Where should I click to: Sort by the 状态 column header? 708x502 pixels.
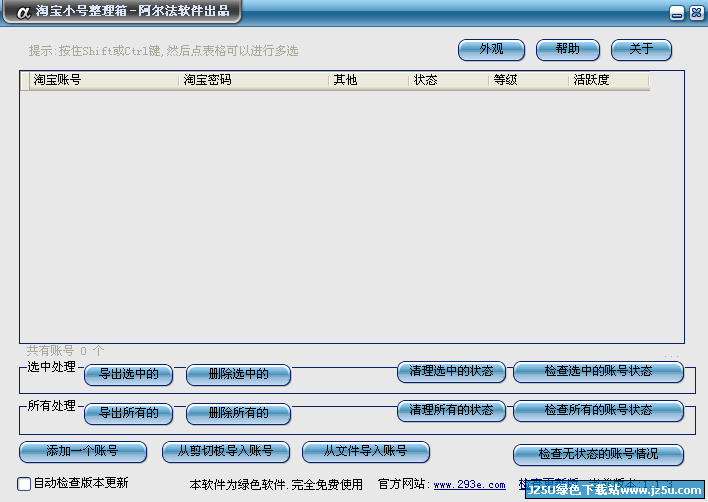[449, 80]
